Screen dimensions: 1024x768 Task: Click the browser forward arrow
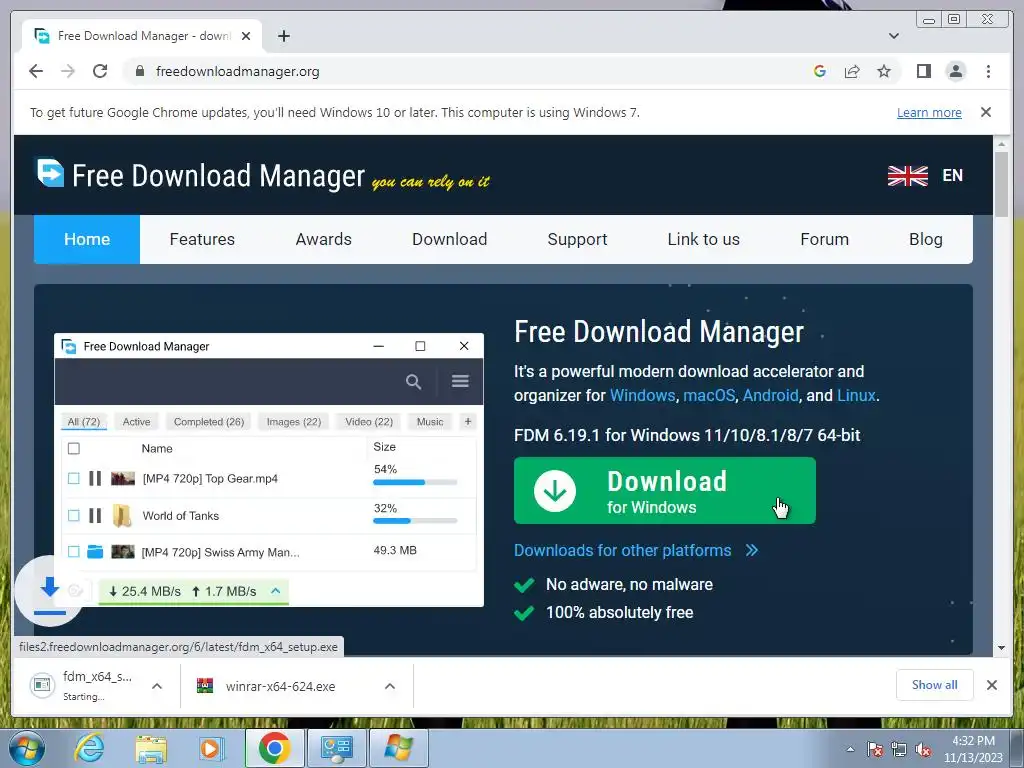pyautogui.click(x=68, y=71)
